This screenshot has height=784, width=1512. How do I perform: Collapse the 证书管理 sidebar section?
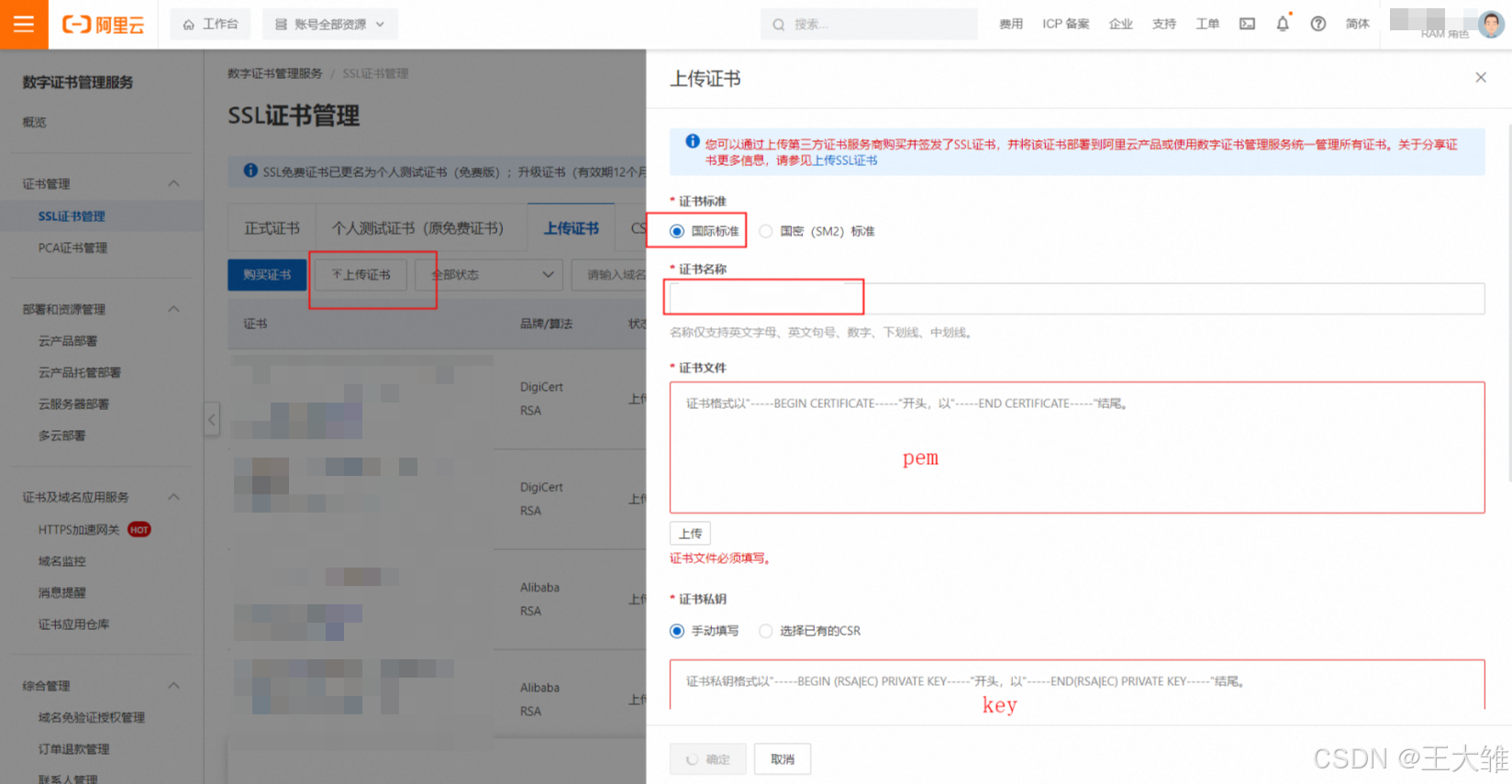(173, 183)
